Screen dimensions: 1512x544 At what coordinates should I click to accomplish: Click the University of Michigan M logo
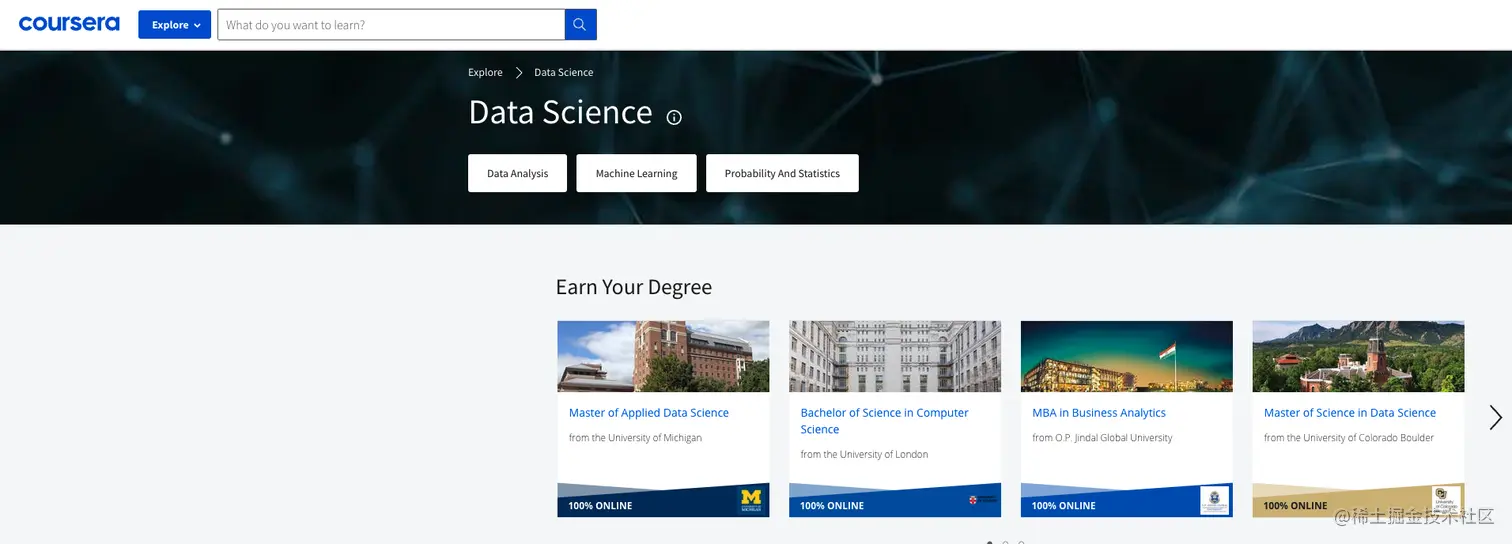point(751,500)
